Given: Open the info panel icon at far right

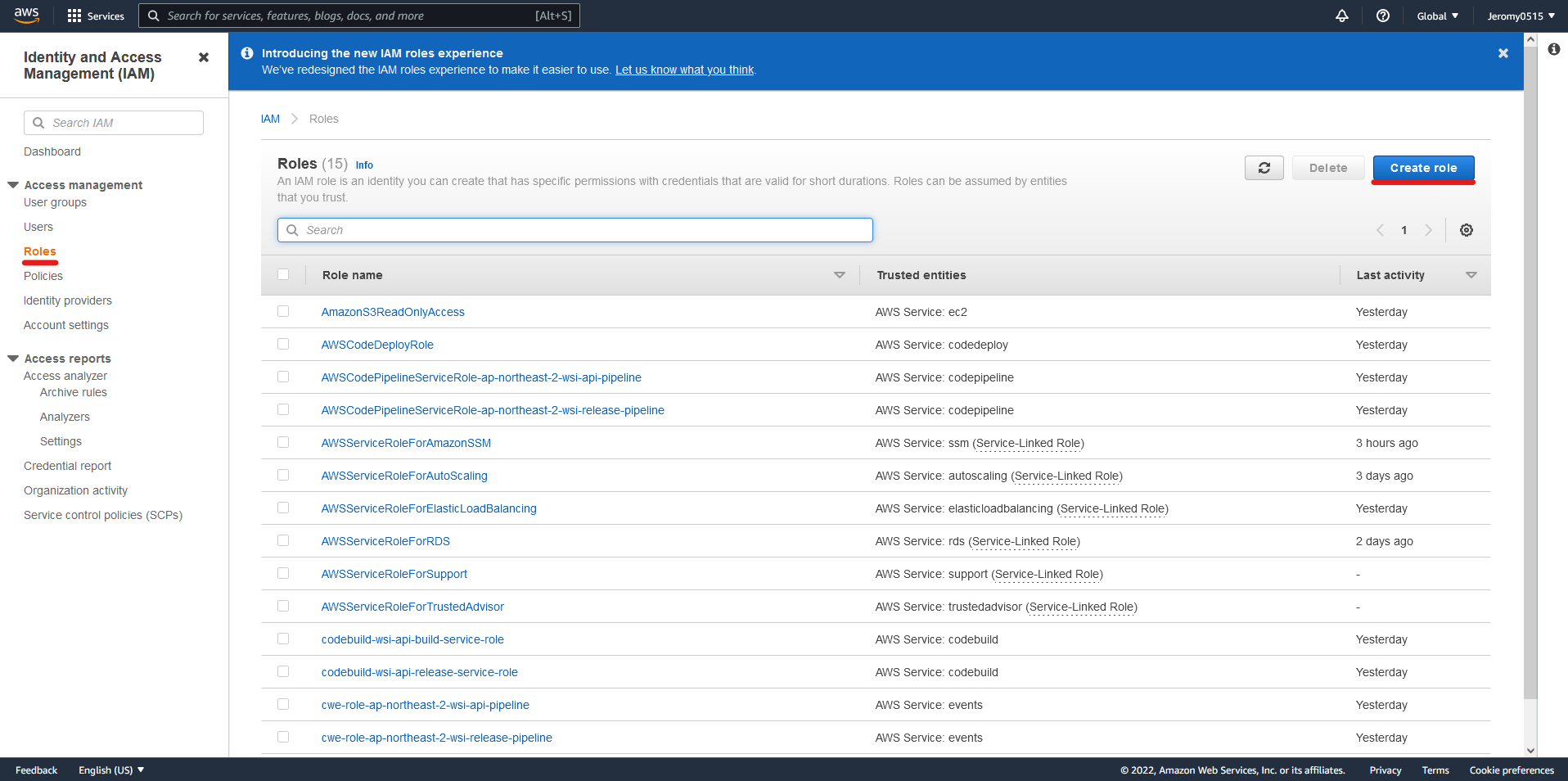Looking at the screenshot, I should click(x=1554, y=49).
